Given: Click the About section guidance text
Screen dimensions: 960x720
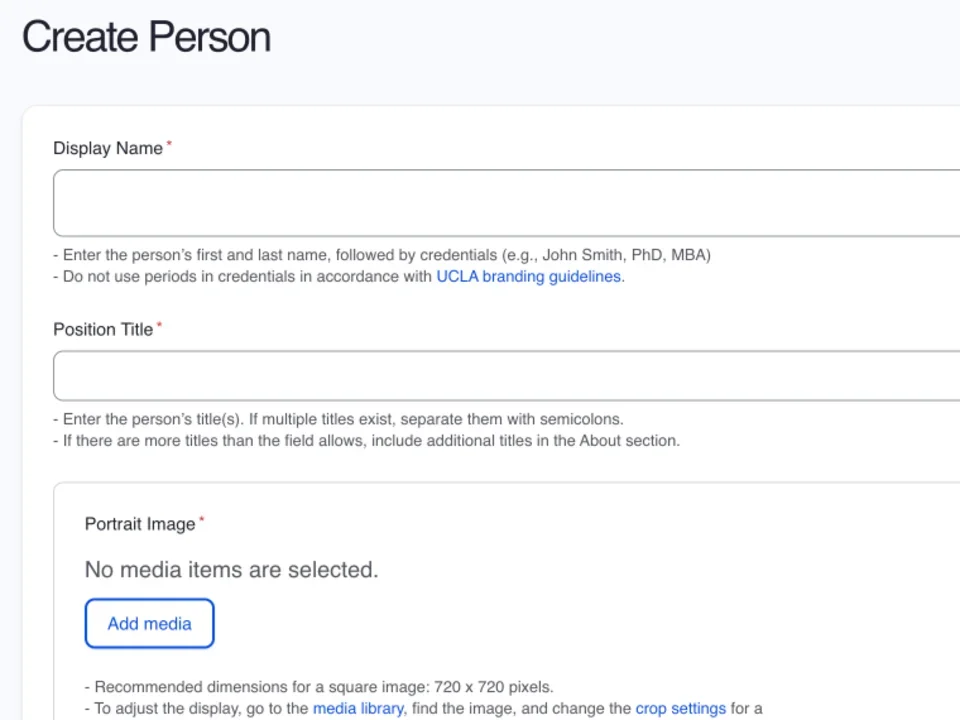Looking at the screenshot, I should point(367,440).
